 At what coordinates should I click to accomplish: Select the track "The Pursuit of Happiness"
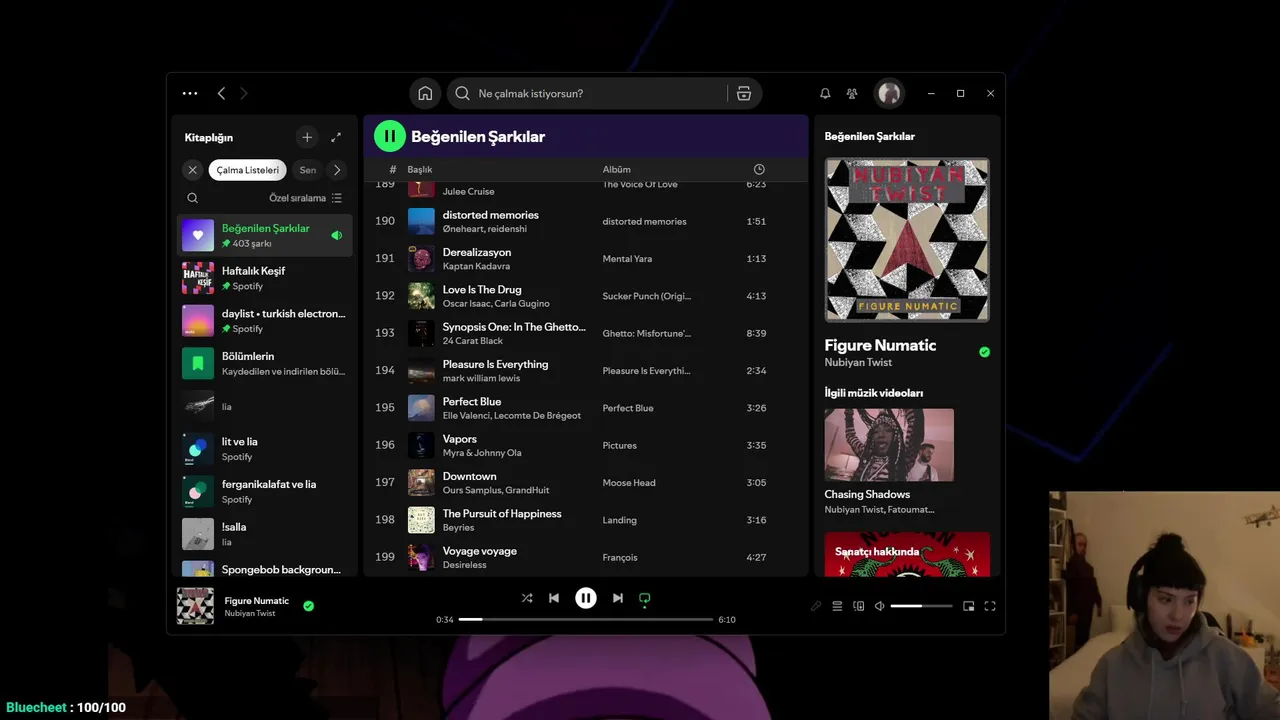(502, 513)
